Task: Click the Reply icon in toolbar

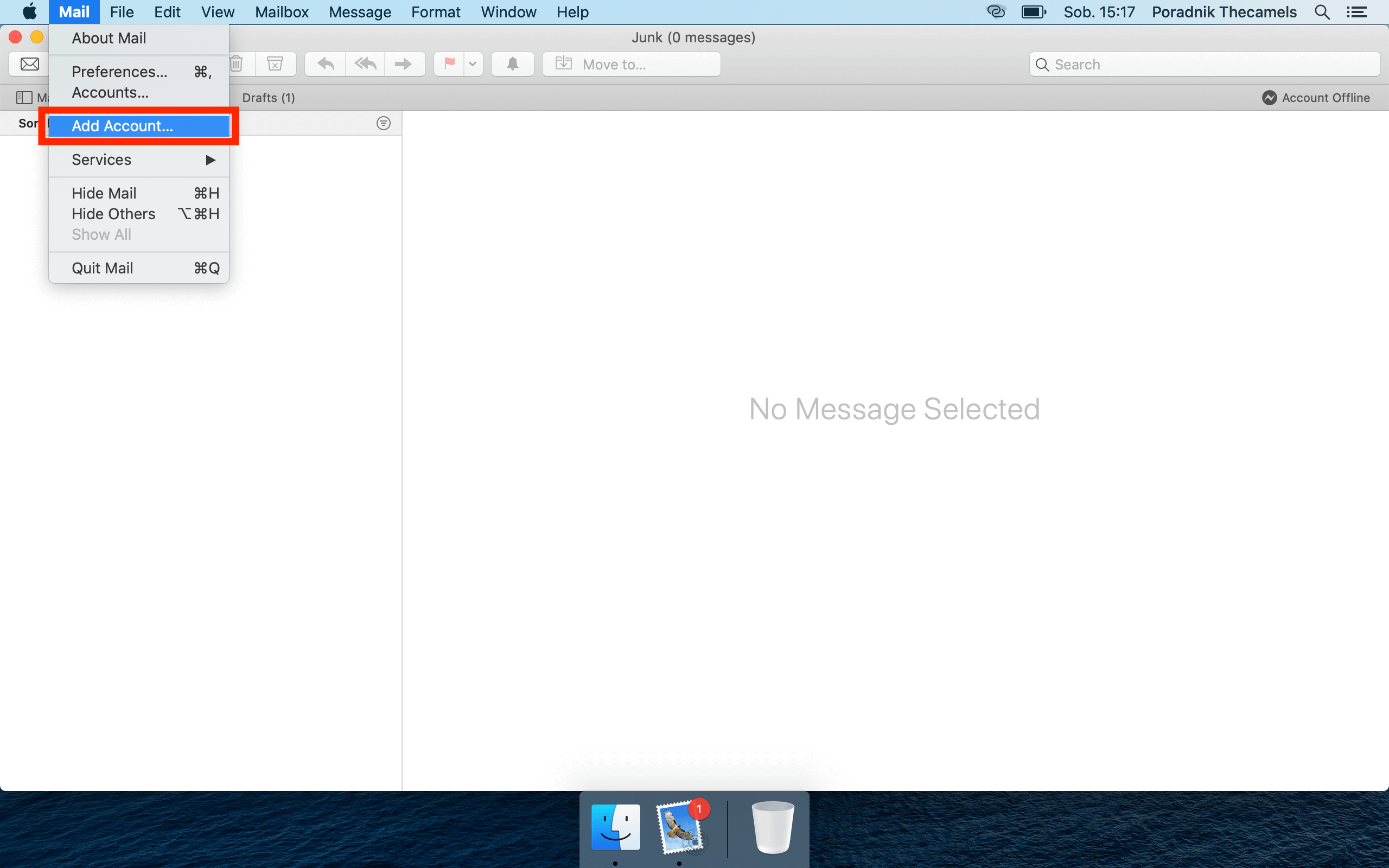Action: tap(324, 63)
